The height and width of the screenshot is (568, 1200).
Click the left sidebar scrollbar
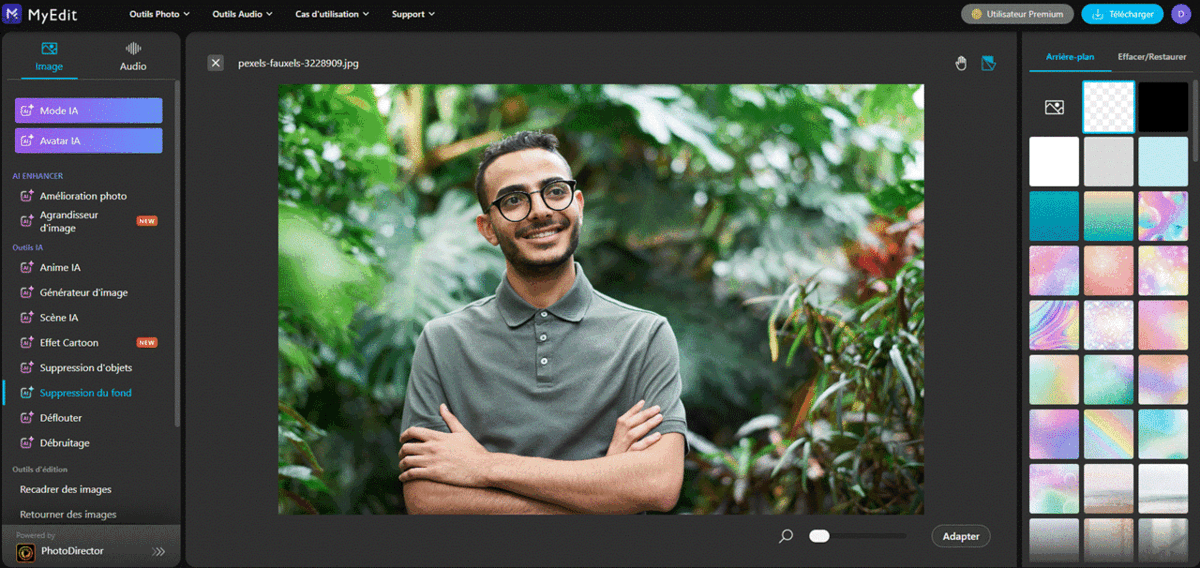[x=177, y=253]
